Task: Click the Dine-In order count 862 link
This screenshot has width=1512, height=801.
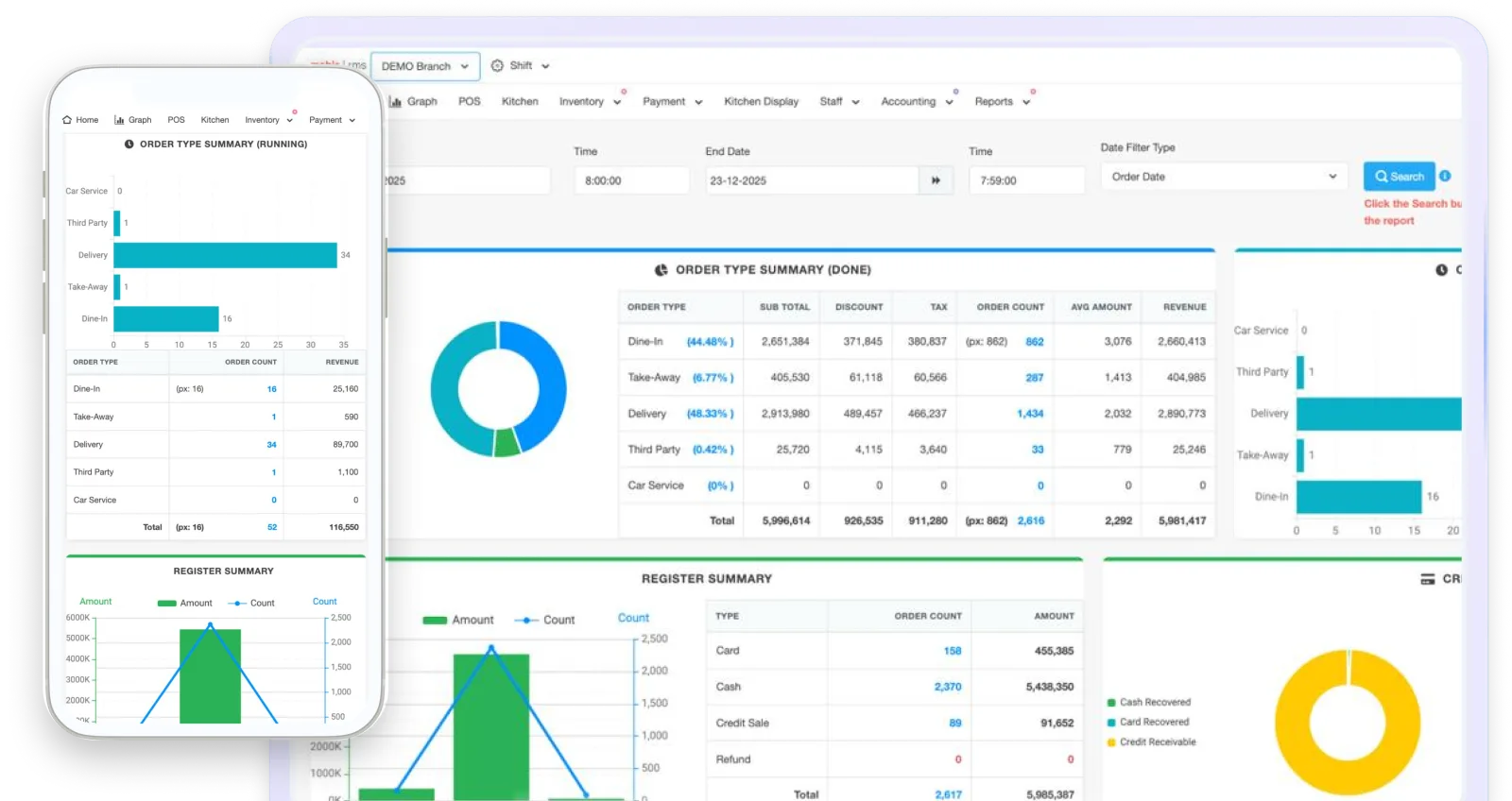Action: [x=1035, y=342]
